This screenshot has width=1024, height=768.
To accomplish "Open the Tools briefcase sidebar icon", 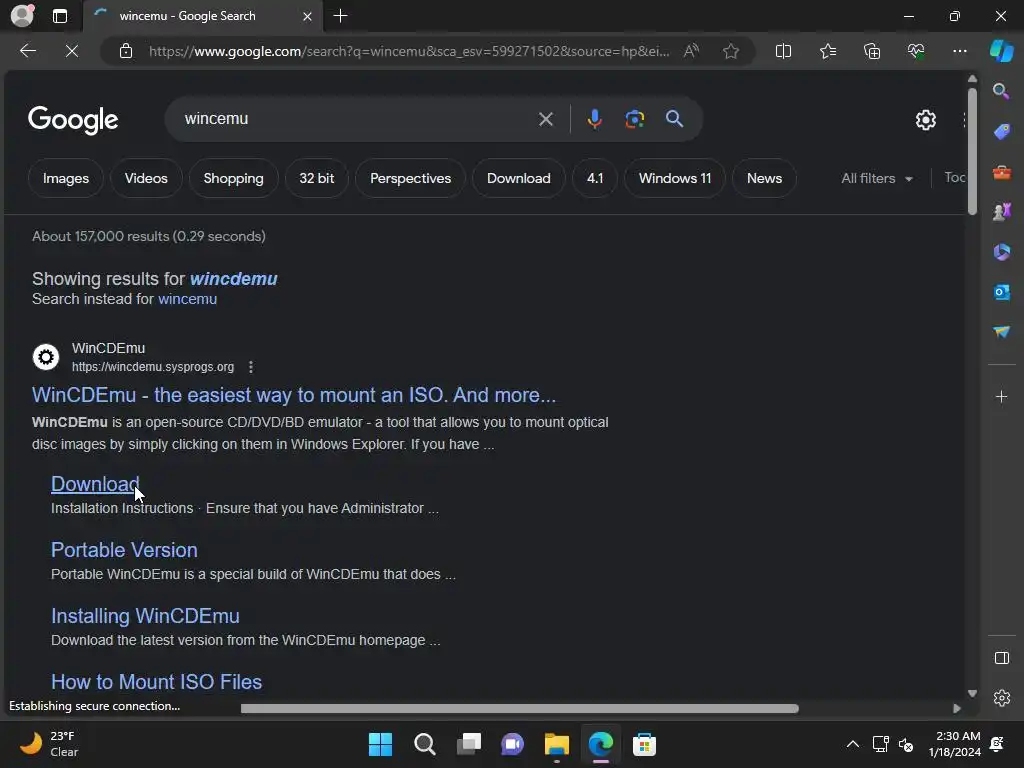I will click(x=1001, y=172).
